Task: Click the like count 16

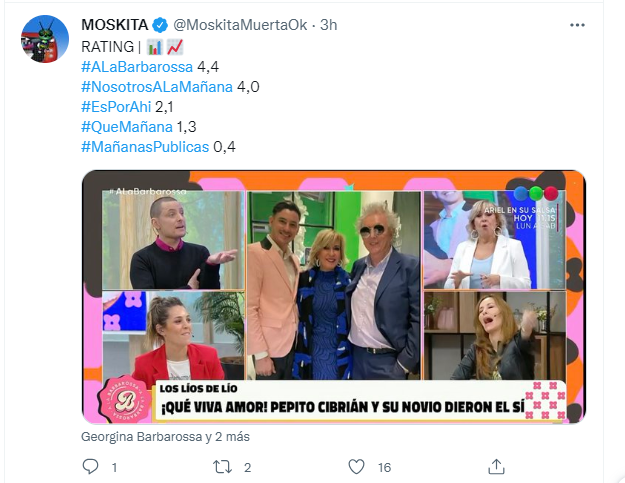Action: [x=384, y=467]
